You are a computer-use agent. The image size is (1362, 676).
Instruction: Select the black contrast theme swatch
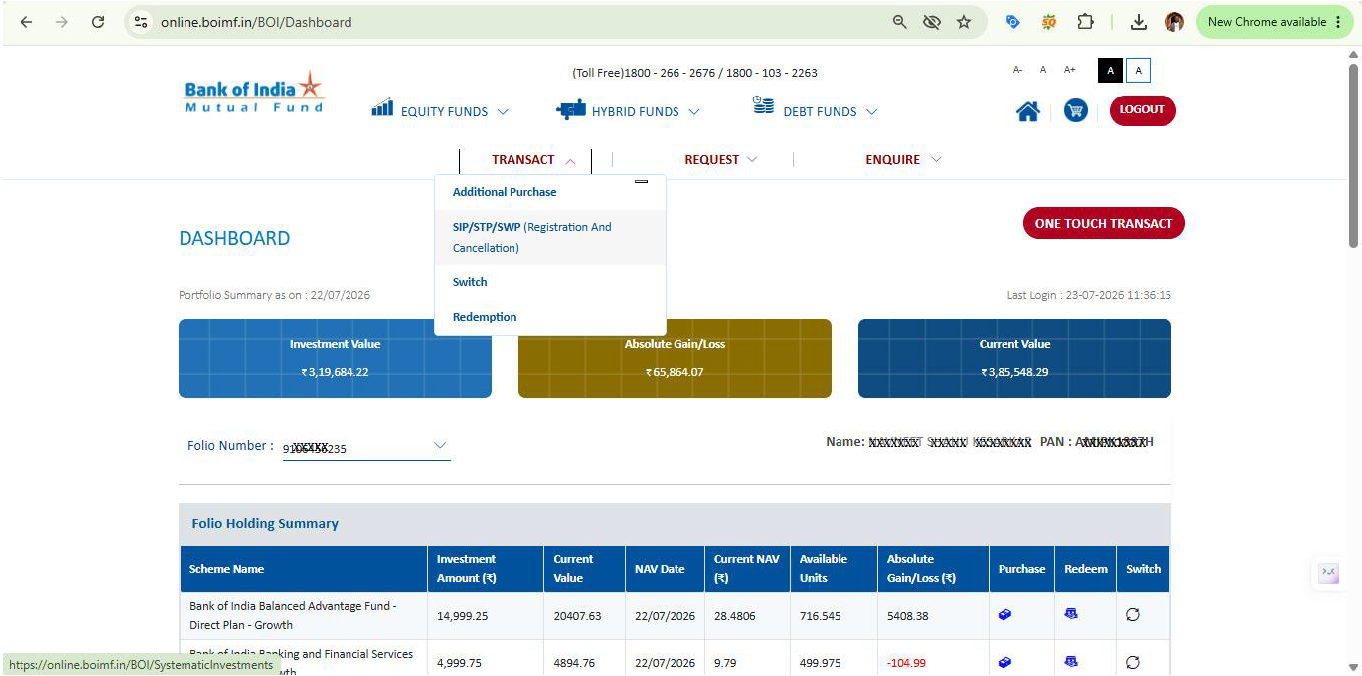pos(1110,70)
